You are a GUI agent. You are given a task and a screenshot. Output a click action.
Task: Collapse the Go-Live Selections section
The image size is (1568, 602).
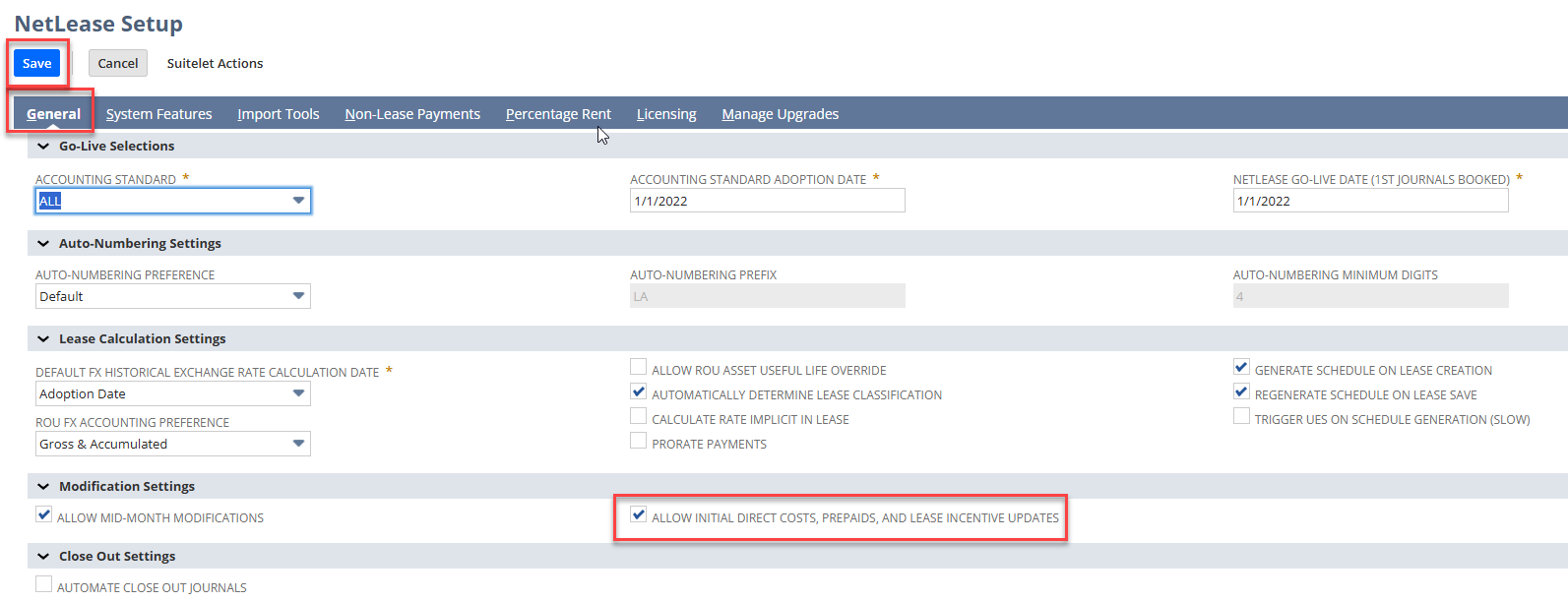point(43,146)
